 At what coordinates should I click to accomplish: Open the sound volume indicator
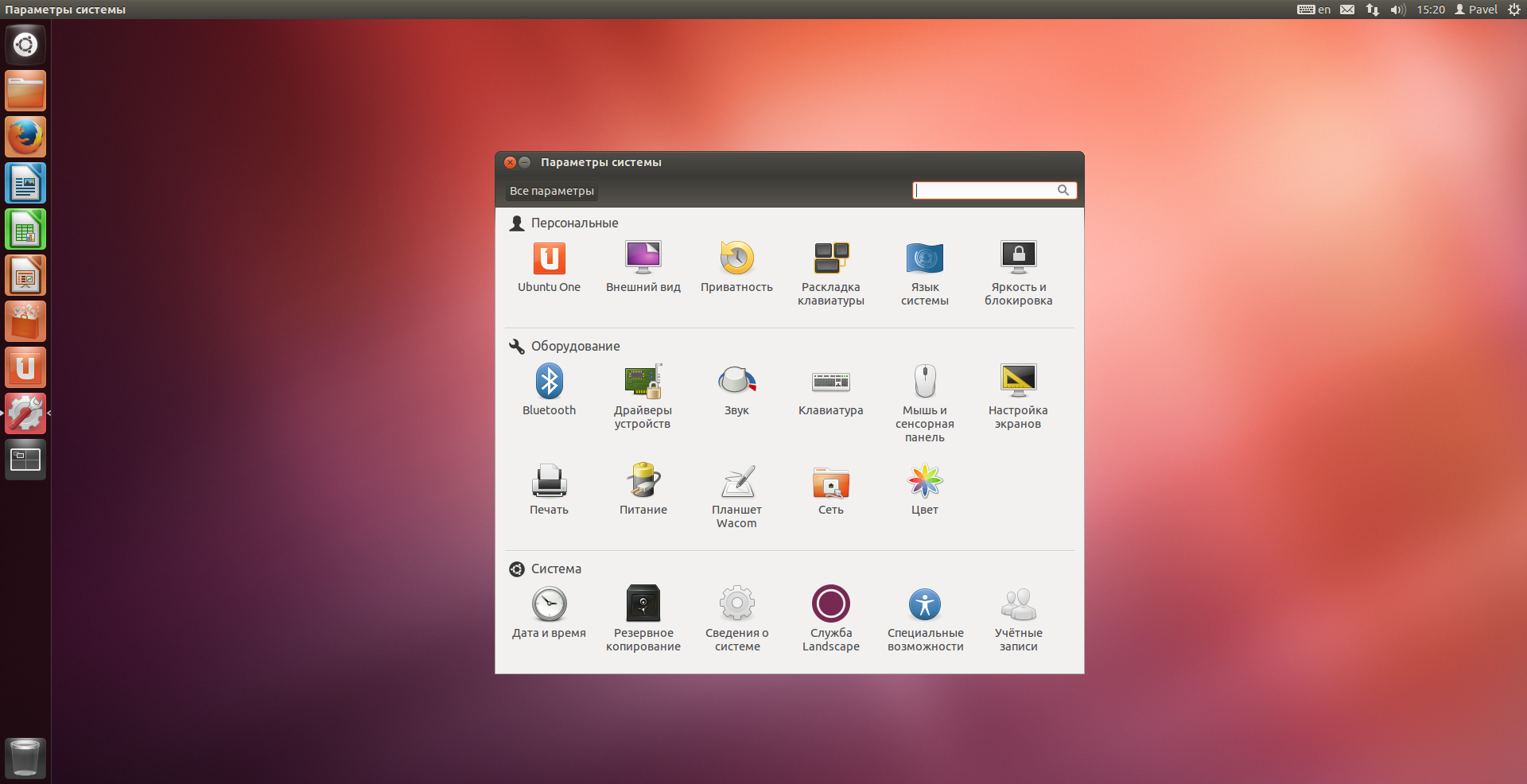(1398, 10)
